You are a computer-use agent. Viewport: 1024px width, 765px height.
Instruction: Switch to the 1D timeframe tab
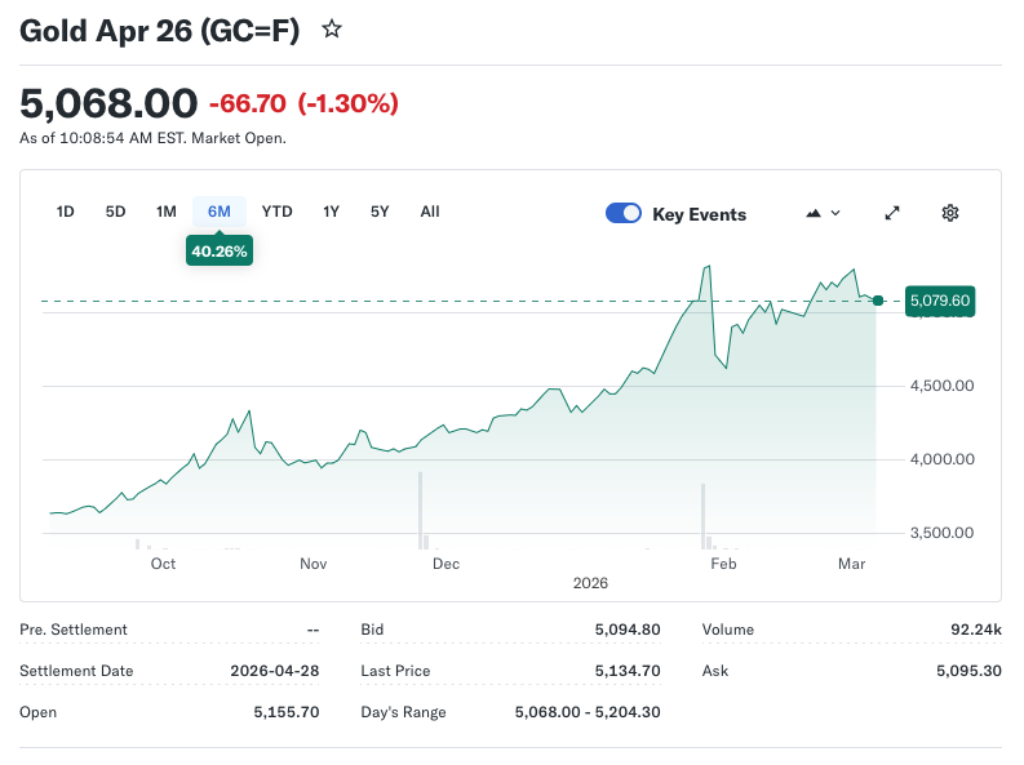tap(65, 211)
